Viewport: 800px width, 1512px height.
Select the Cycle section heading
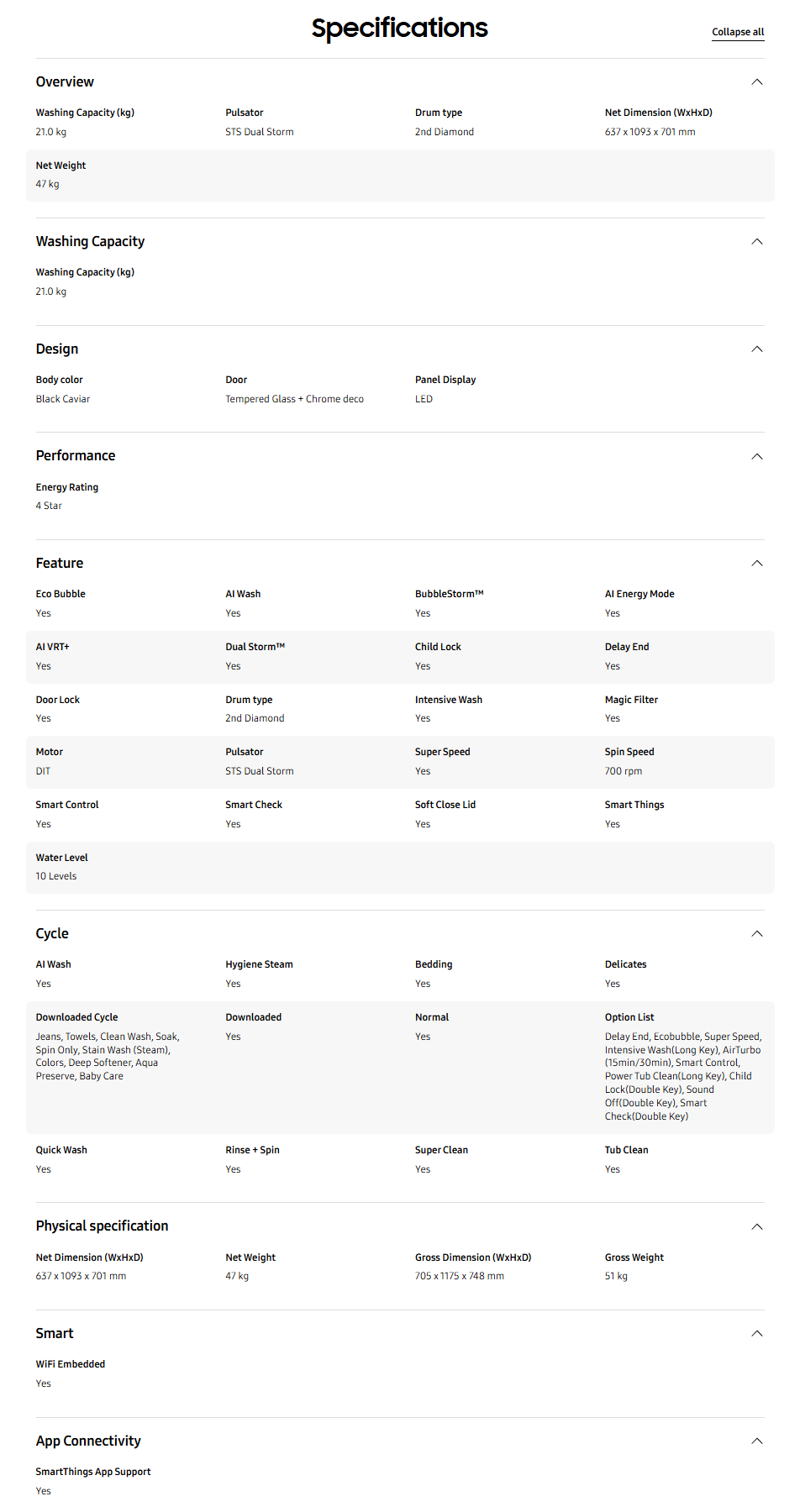point(52,933)
